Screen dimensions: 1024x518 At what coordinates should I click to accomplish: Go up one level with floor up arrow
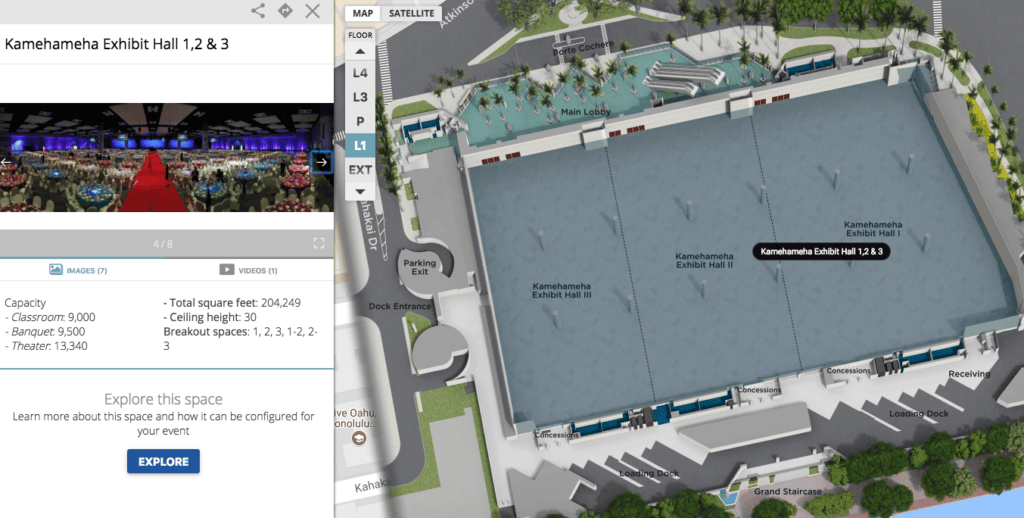pyautogui.click(x=360, y=52)
